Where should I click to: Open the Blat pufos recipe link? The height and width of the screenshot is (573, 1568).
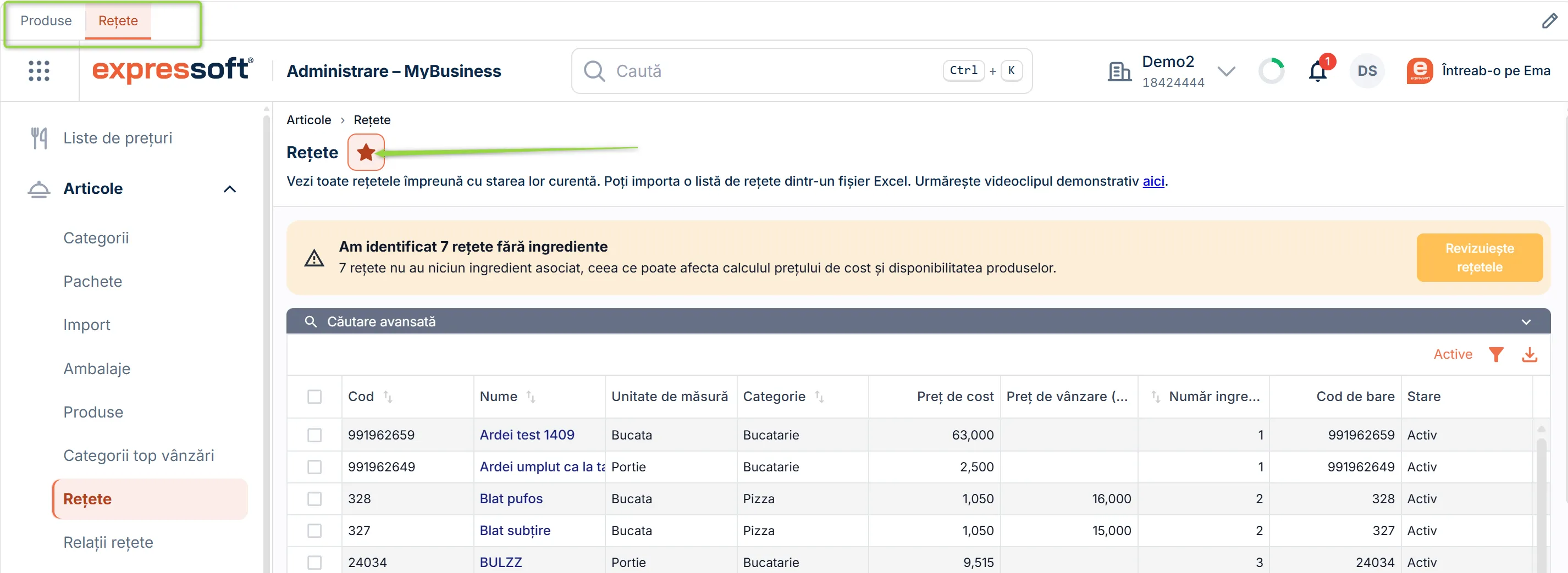coord(511,499)
